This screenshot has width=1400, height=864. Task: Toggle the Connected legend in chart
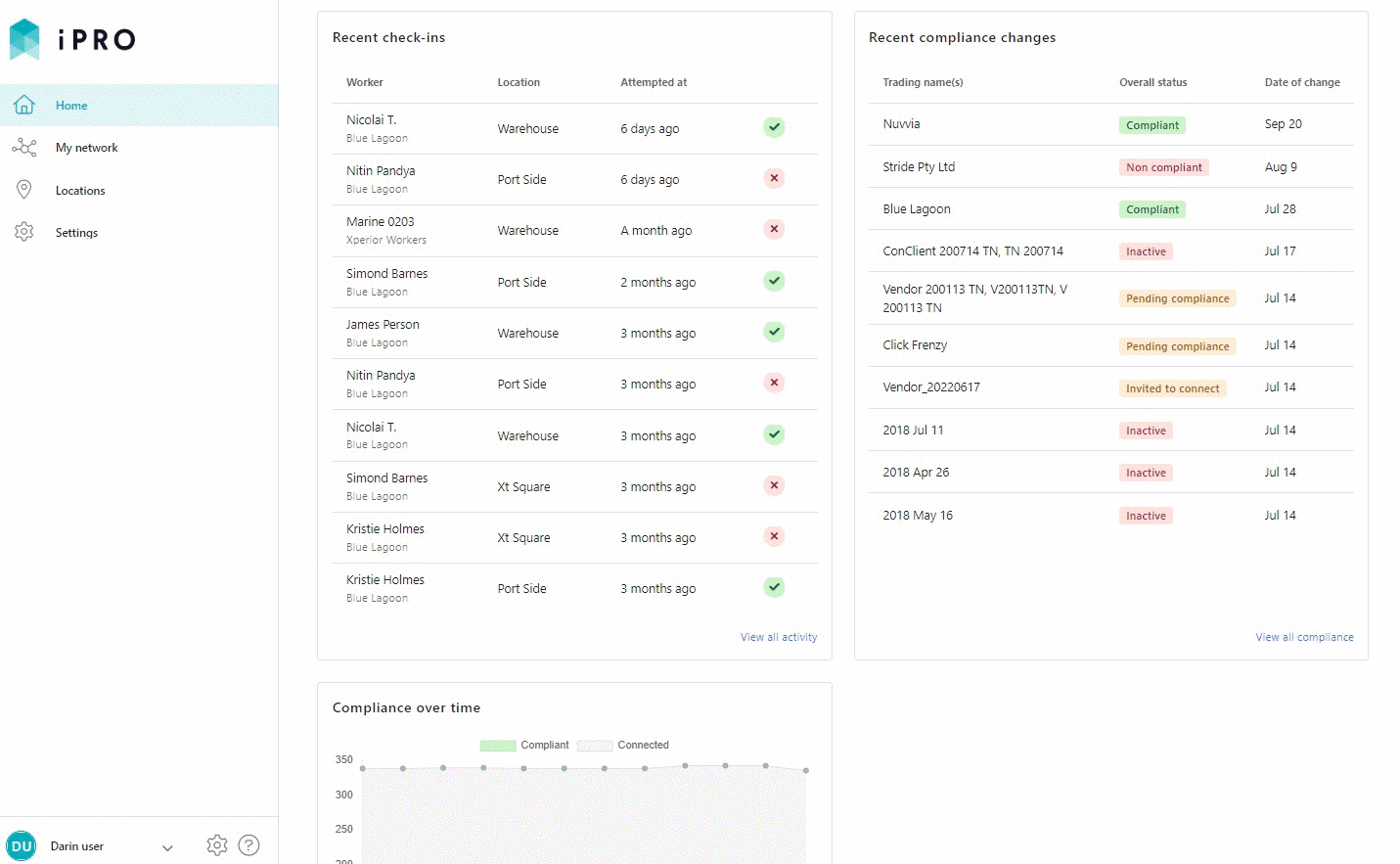[x=623, y=746]
